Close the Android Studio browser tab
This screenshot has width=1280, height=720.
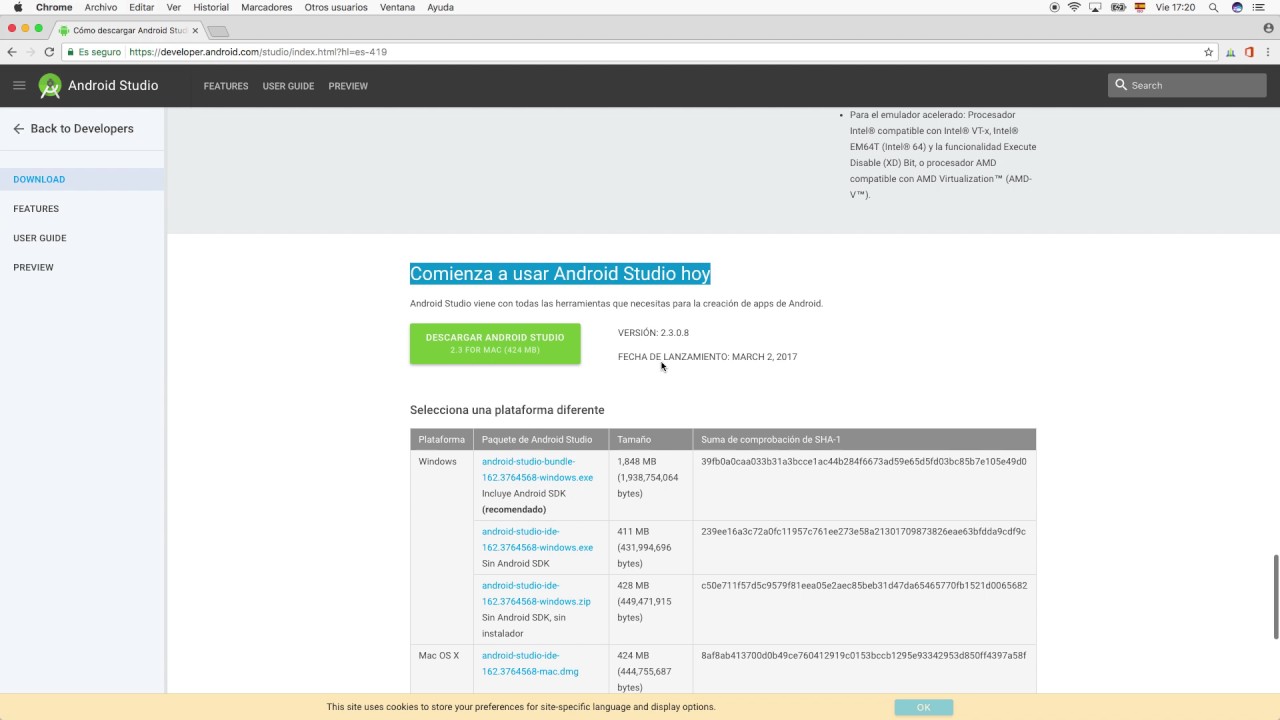(x=197, y=30)
